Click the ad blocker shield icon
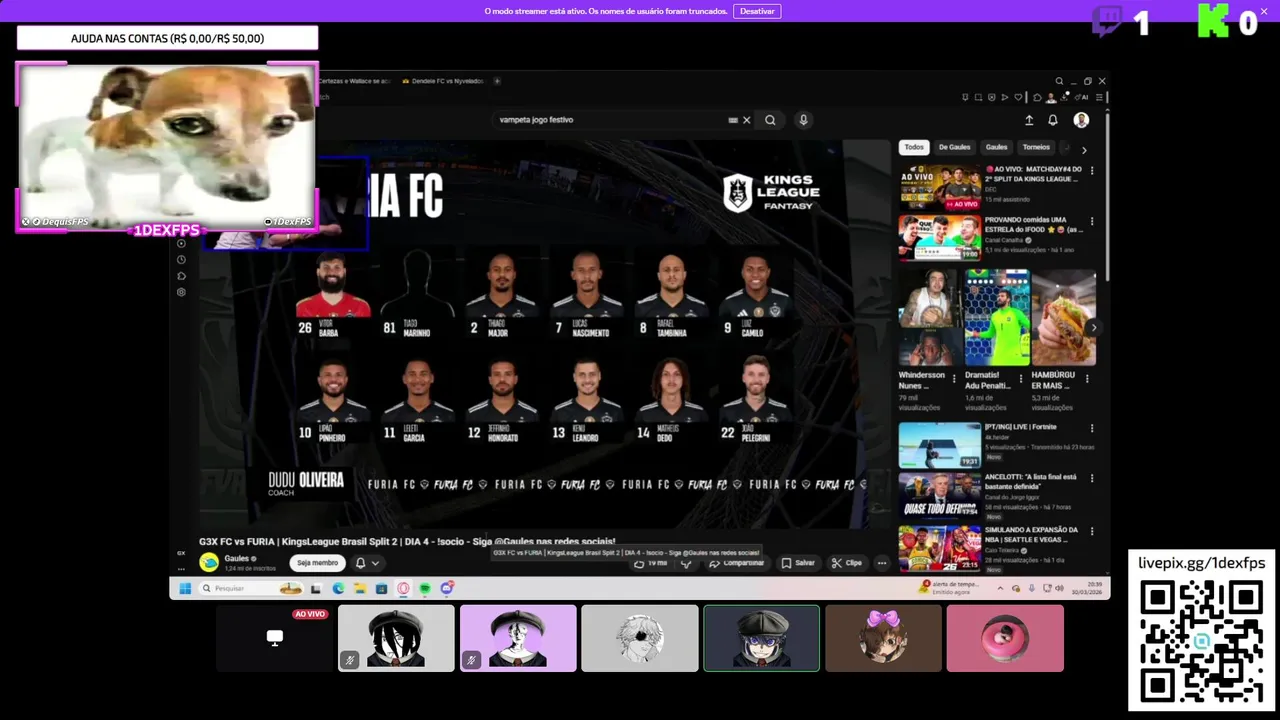The image size is (1280, 720). [991, 97]
